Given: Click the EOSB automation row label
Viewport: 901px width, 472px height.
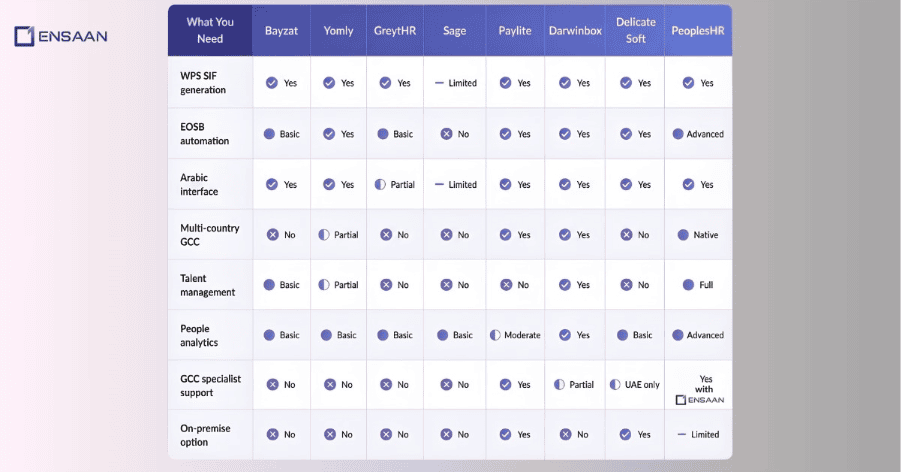Looking at the screenshot, I should (x=204, y=134).
